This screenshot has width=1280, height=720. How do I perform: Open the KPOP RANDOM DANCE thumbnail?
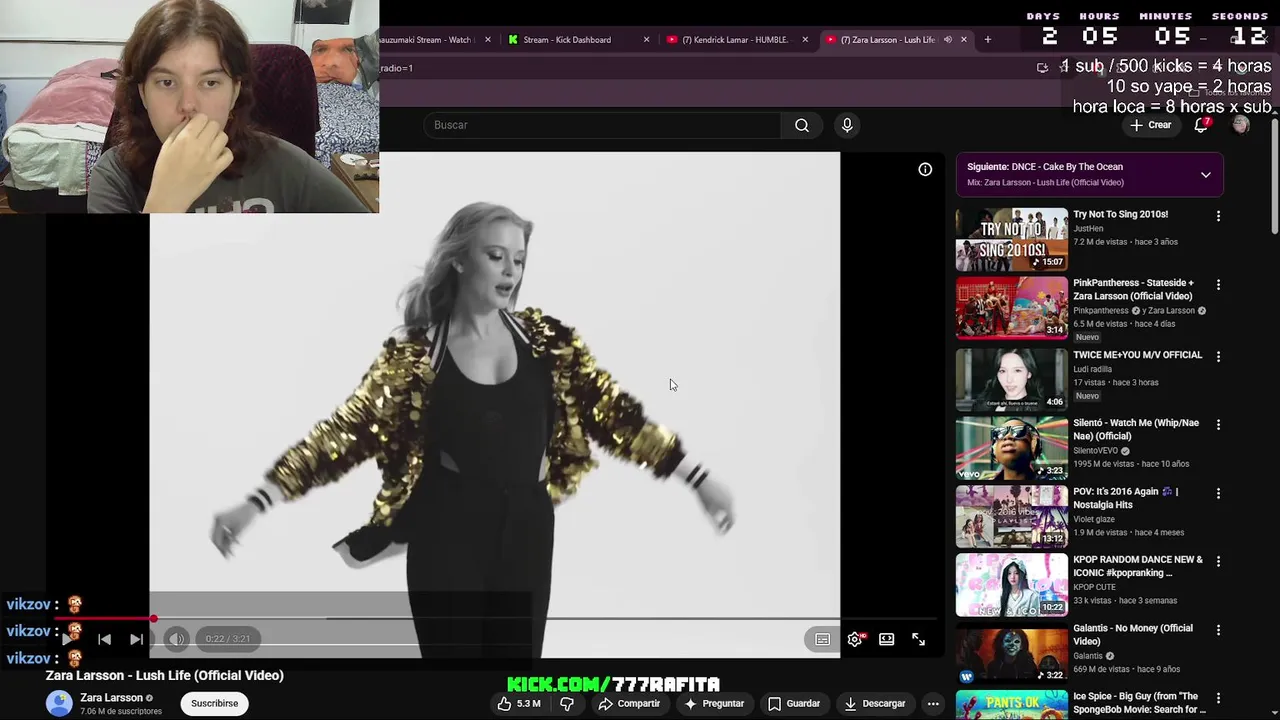(x=1012, y=585)
